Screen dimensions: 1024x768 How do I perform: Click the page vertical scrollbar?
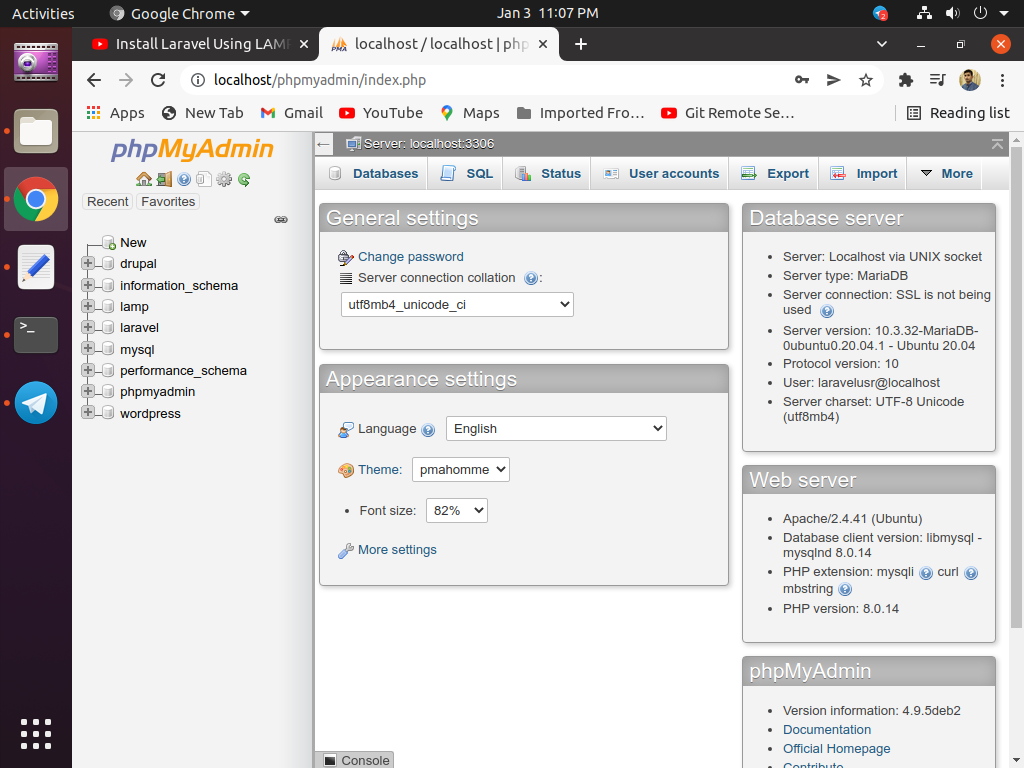(x=1016, y=385)
